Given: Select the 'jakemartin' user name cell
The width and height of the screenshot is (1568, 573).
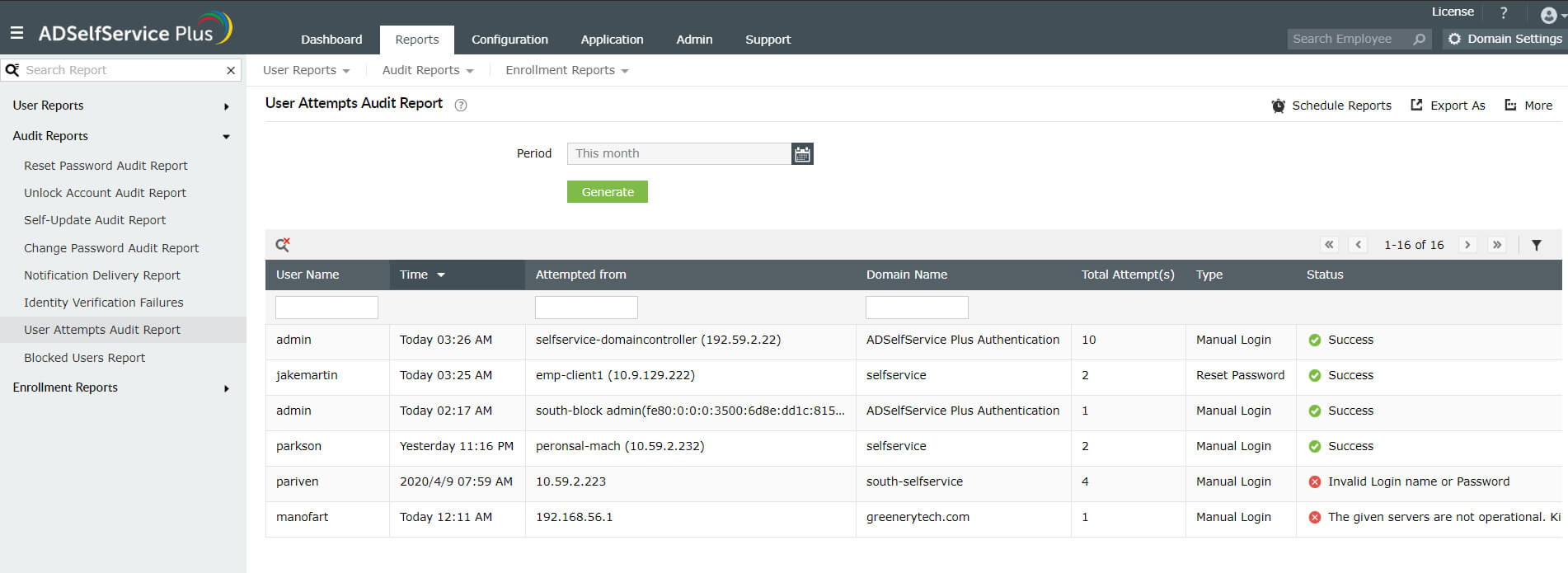Looking at the screenshot, I should tap(307, 375).
